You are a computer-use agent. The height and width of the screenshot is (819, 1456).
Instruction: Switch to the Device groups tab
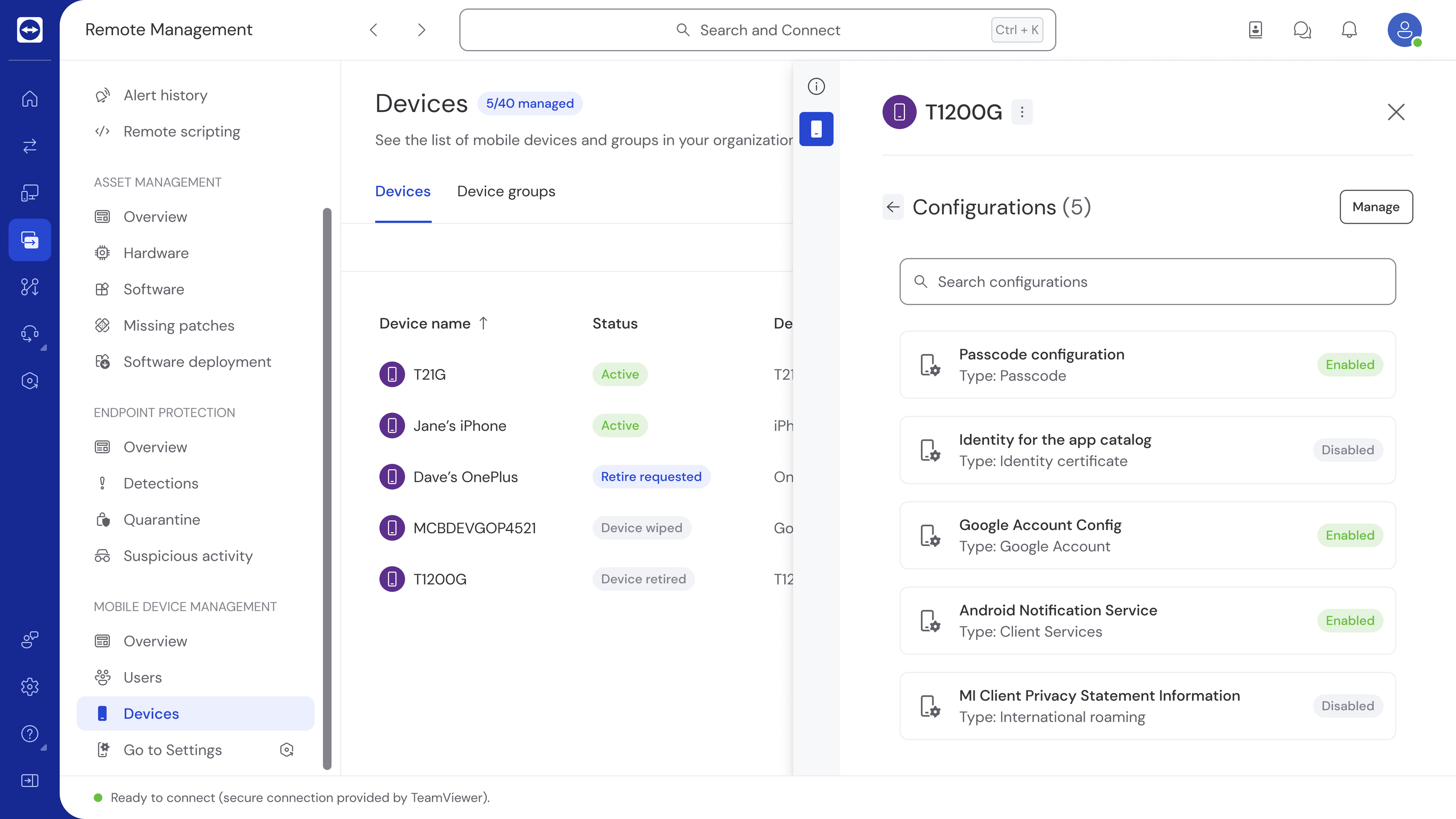pos(506,192)
